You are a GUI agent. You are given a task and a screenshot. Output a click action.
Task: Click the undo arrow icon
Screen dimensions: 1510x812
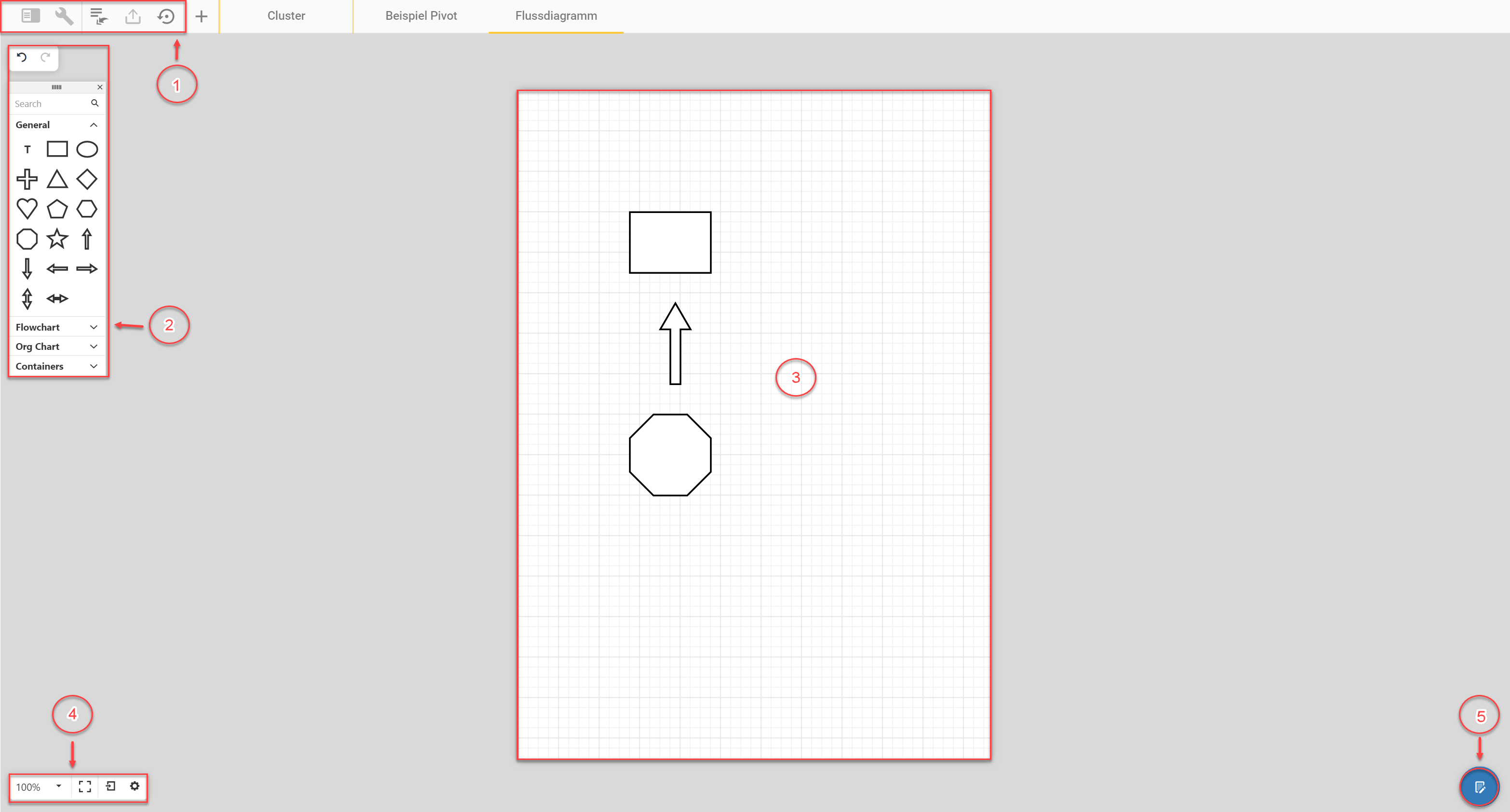tap(22, 57)
